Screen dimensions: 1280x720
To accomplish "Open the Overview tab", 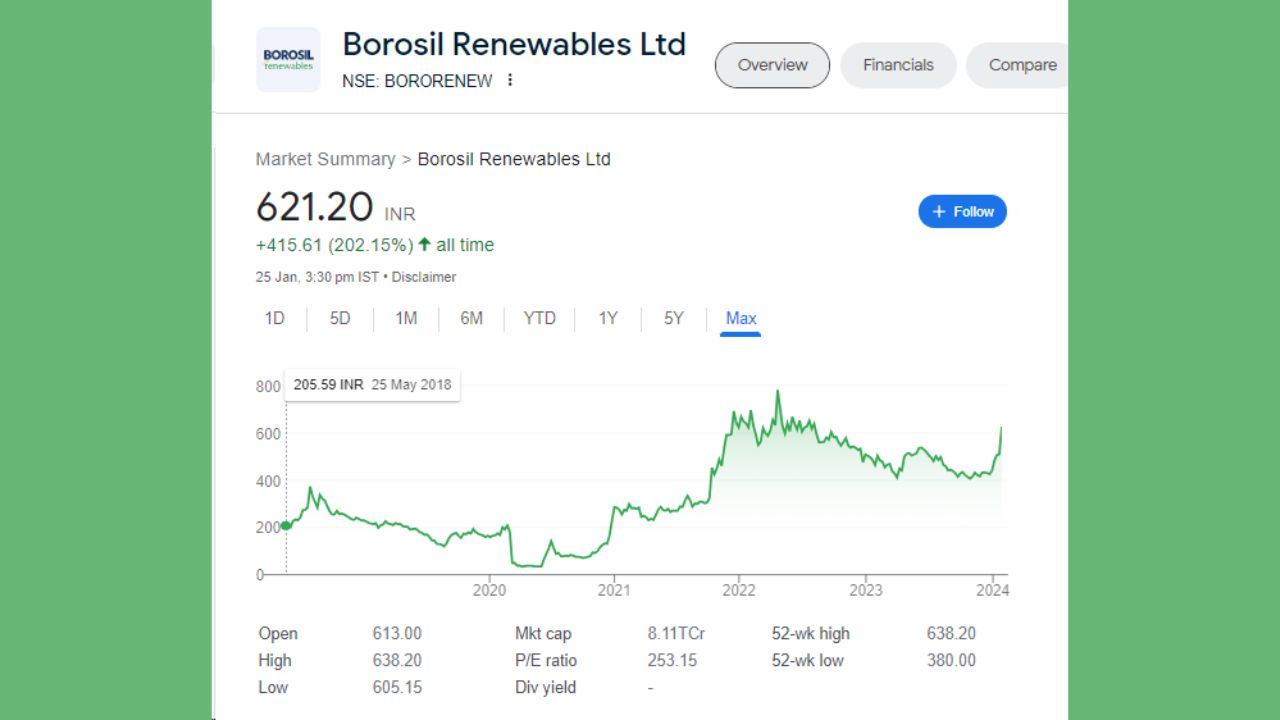I will 772,65.
